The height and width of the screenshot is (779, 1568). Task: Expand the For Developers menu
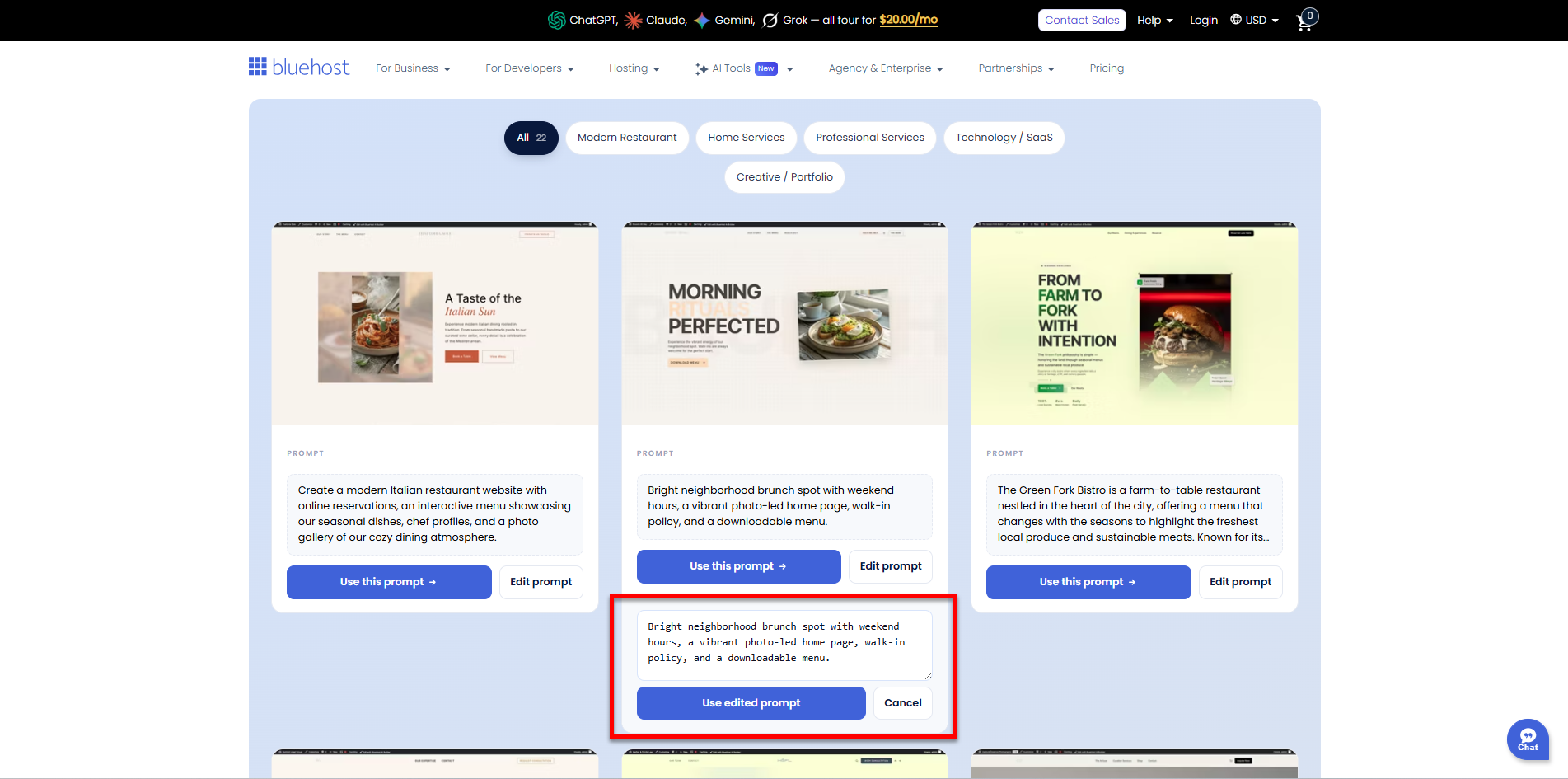point(530,68)
